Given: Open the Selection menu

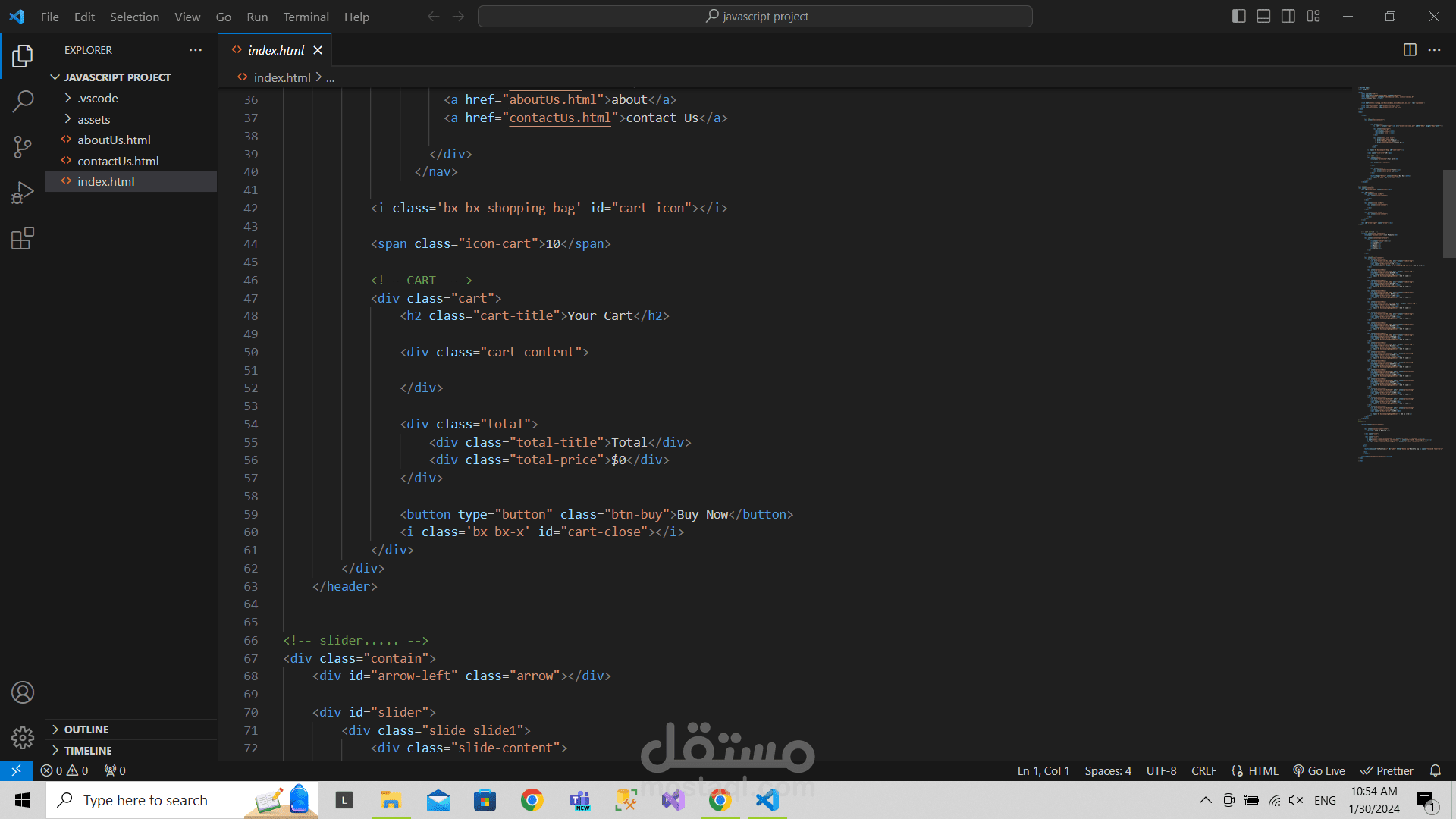Looking at the screenshot, I should coord(134,17).
